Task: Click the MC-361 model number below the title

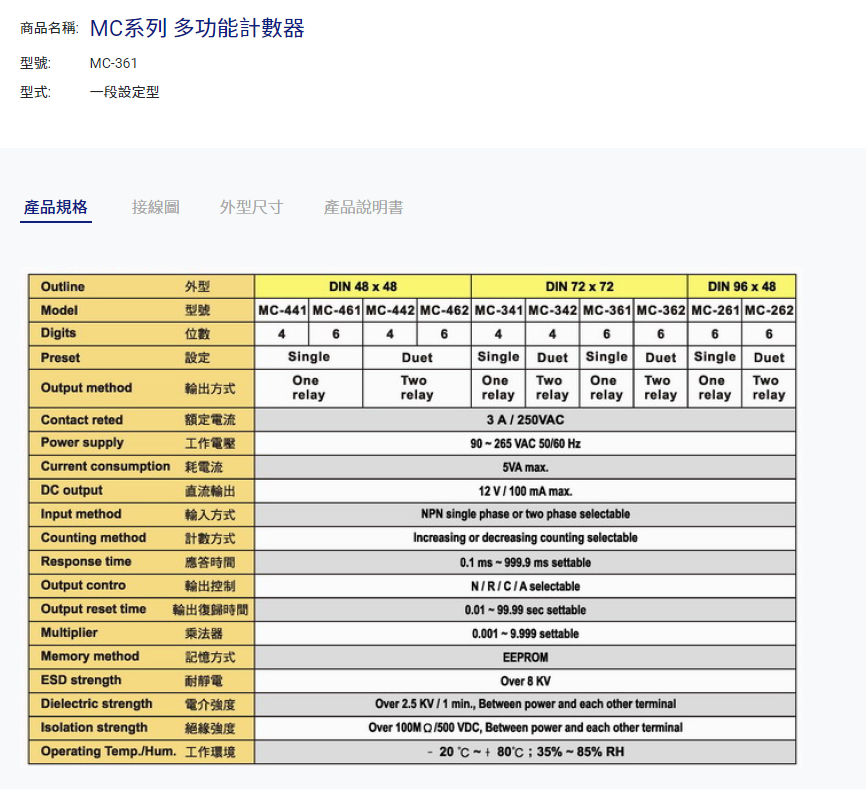Action: click(x=113, y=64)
